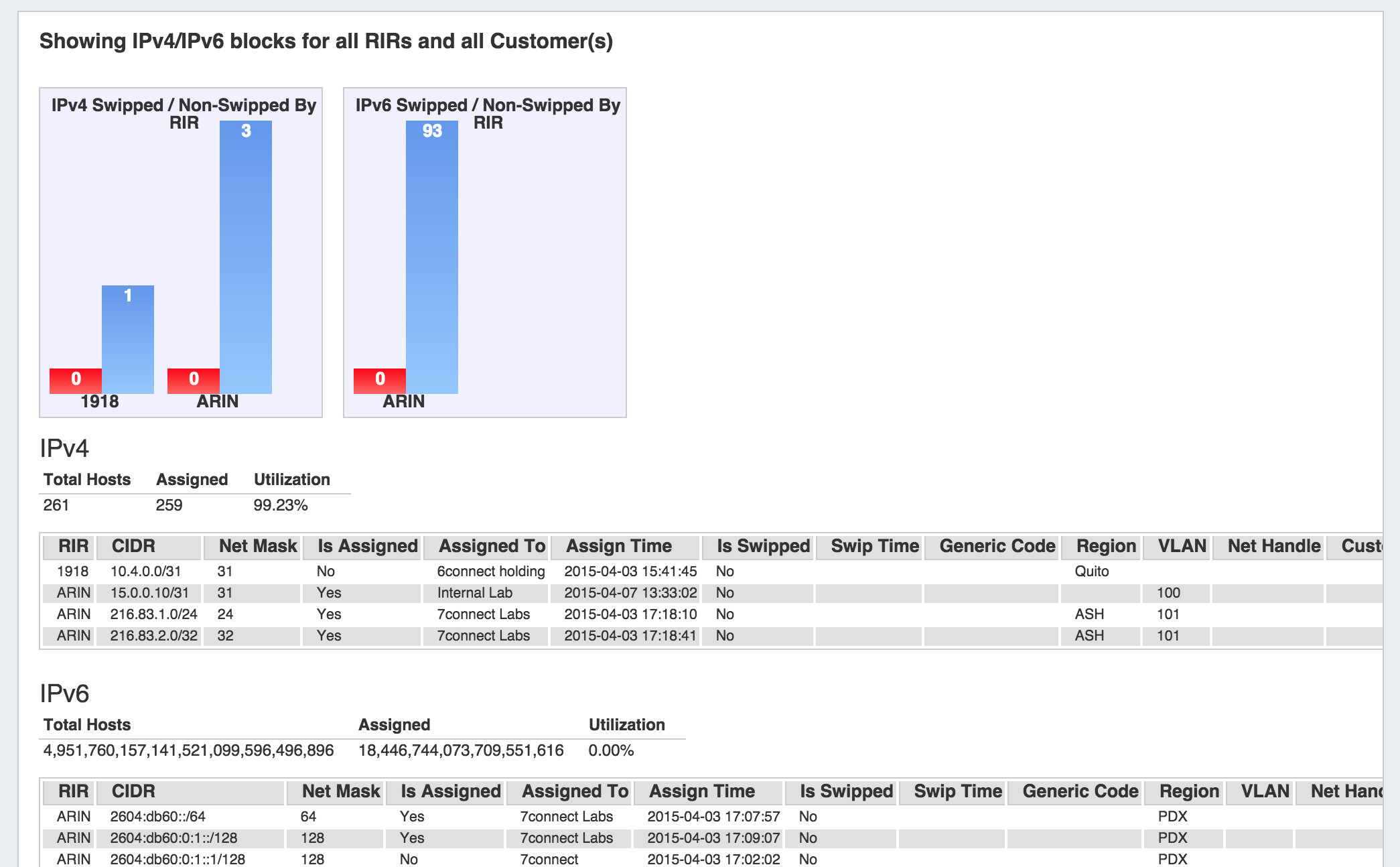Click the Net Mask header in IPv4 table
Image resolution: width=1400 pixels, height=867 pixels.
click(258, 546)
